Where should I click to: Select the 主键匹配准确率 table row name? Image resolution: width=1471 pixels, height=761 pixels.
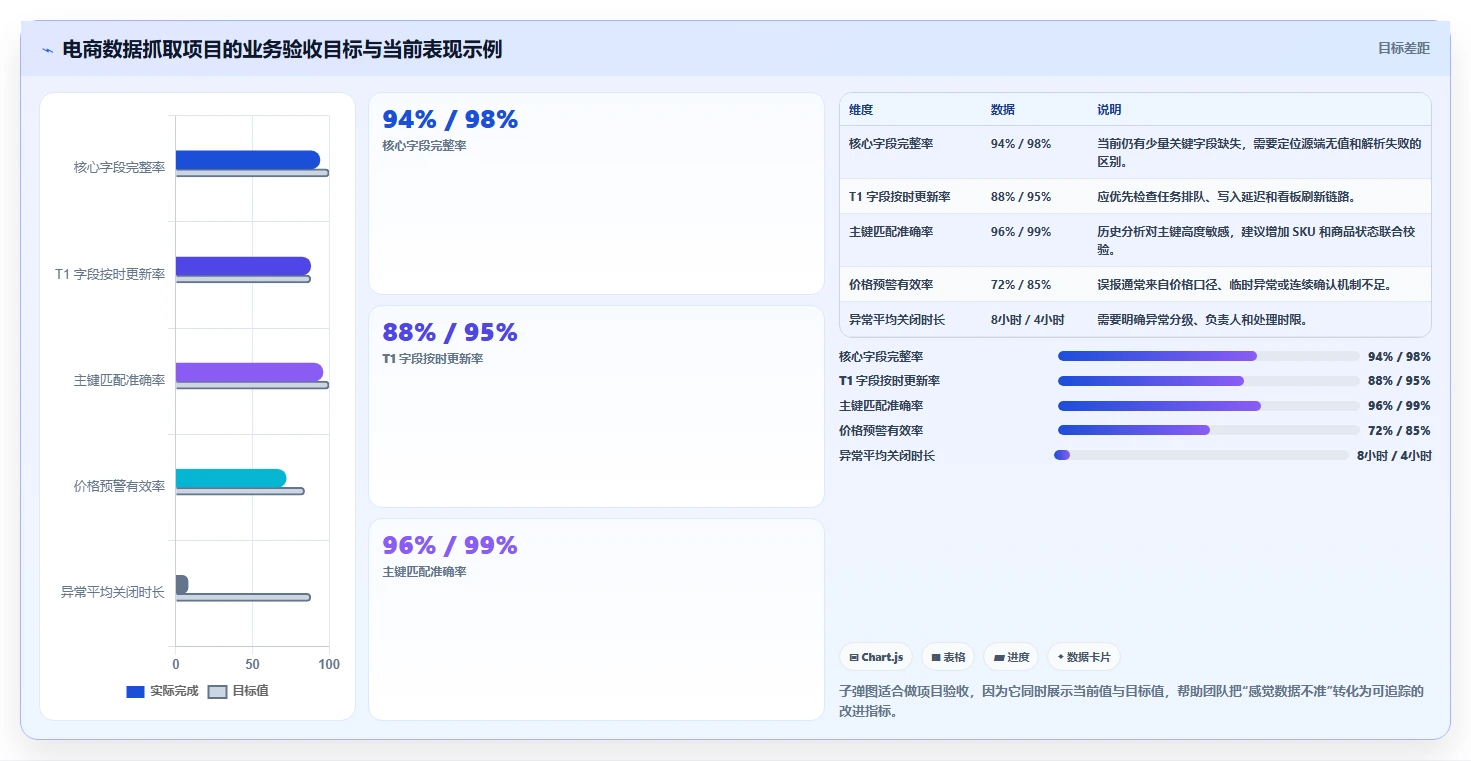[x=891, y=232]
